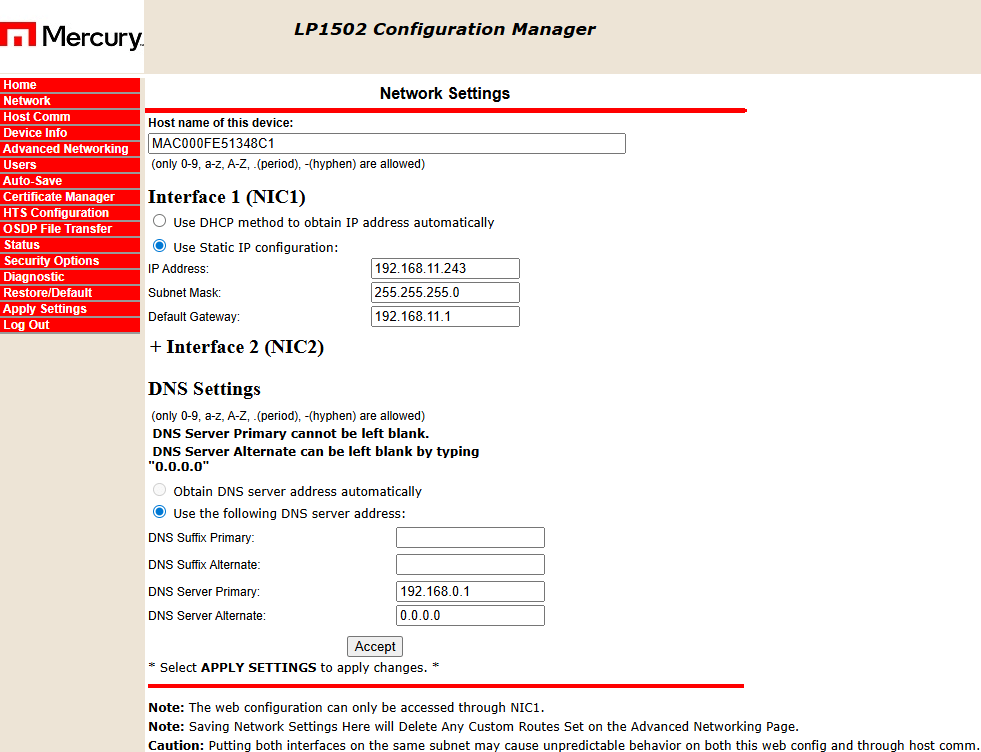Click the DNS Server Primary field
Image resolution: width=981 pixels, height=752 pixels.
click(x=470, y=591)
